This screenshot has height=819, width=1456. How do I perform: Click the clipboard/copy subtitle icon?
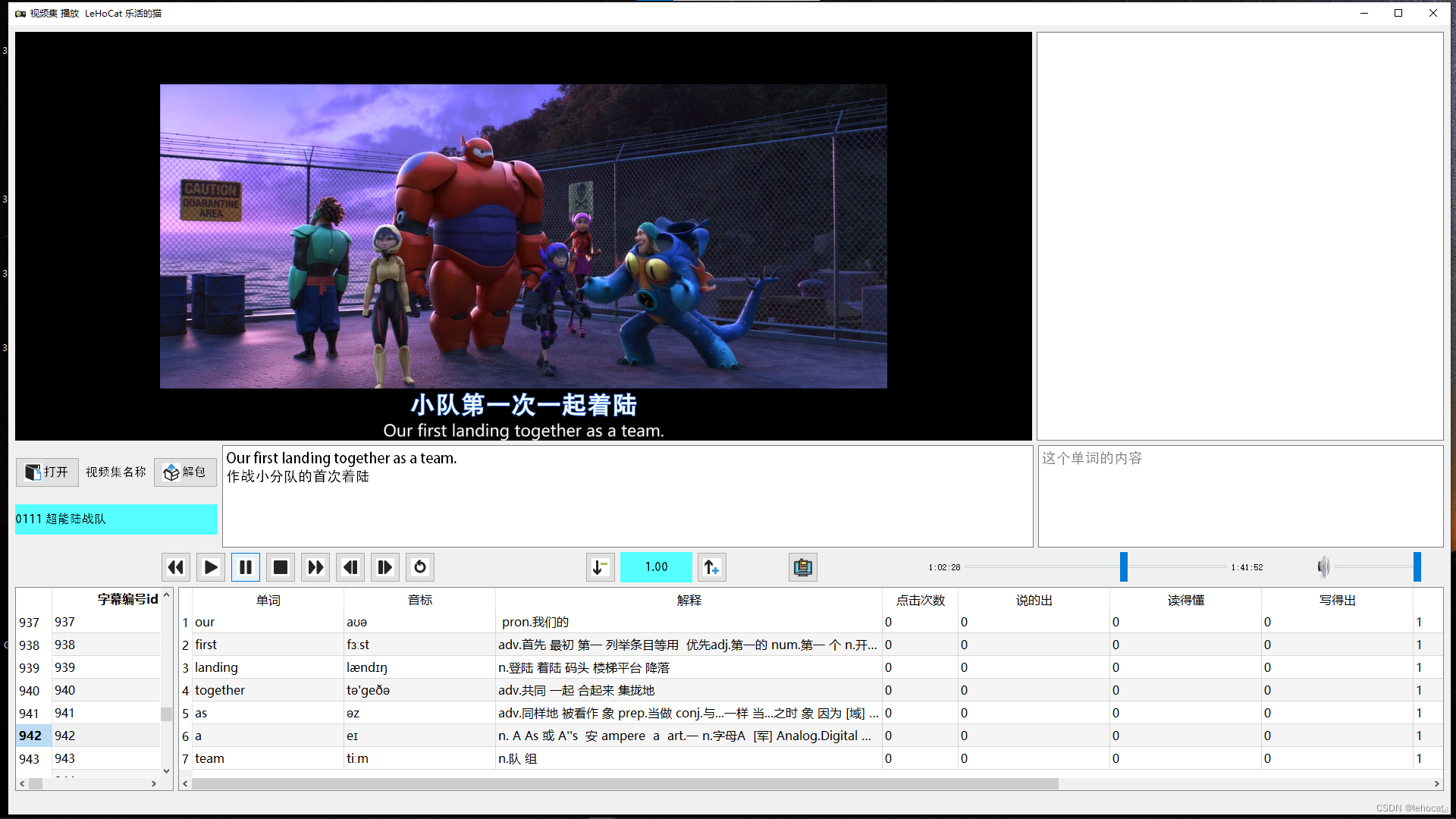click(x=802, y=567)
